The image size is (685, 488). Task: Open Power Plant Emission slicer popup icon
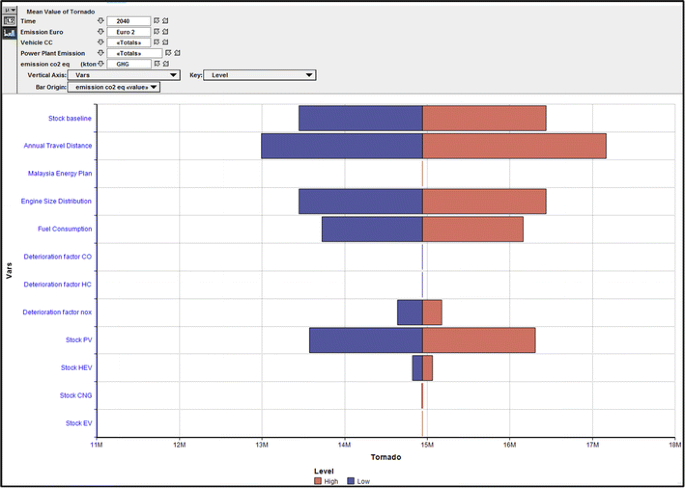tap(100, 53)
